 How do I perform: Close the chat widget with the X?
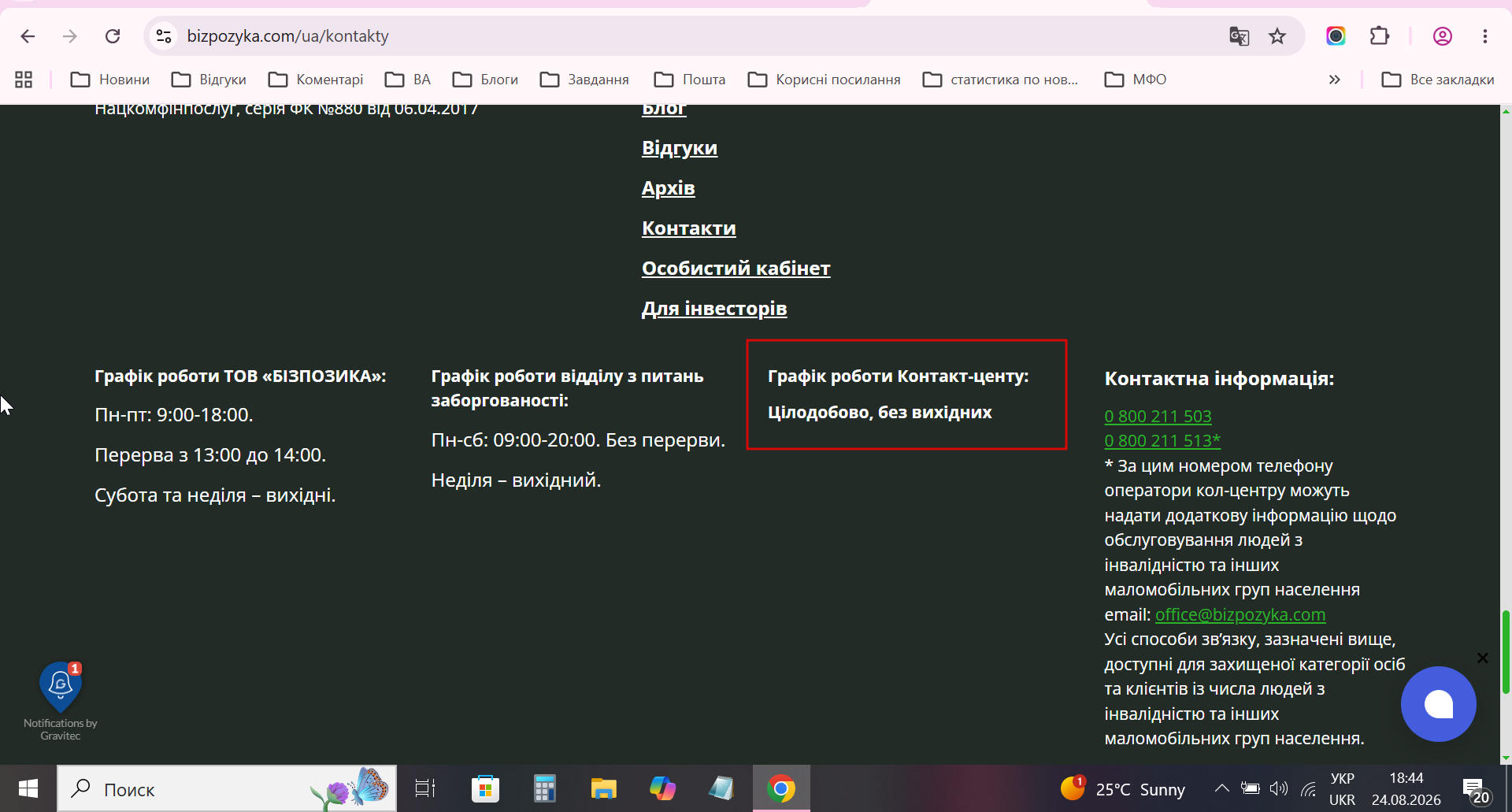coord(1482,658)
